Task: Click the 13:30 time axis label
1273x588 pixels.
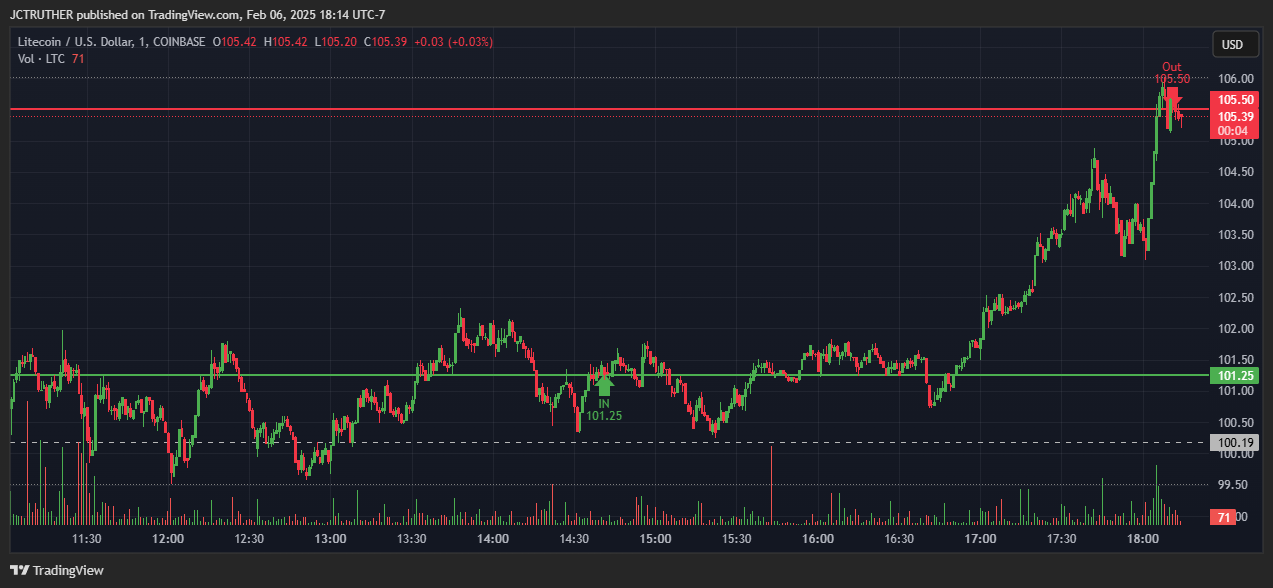Action: click(x=412, y=539)
